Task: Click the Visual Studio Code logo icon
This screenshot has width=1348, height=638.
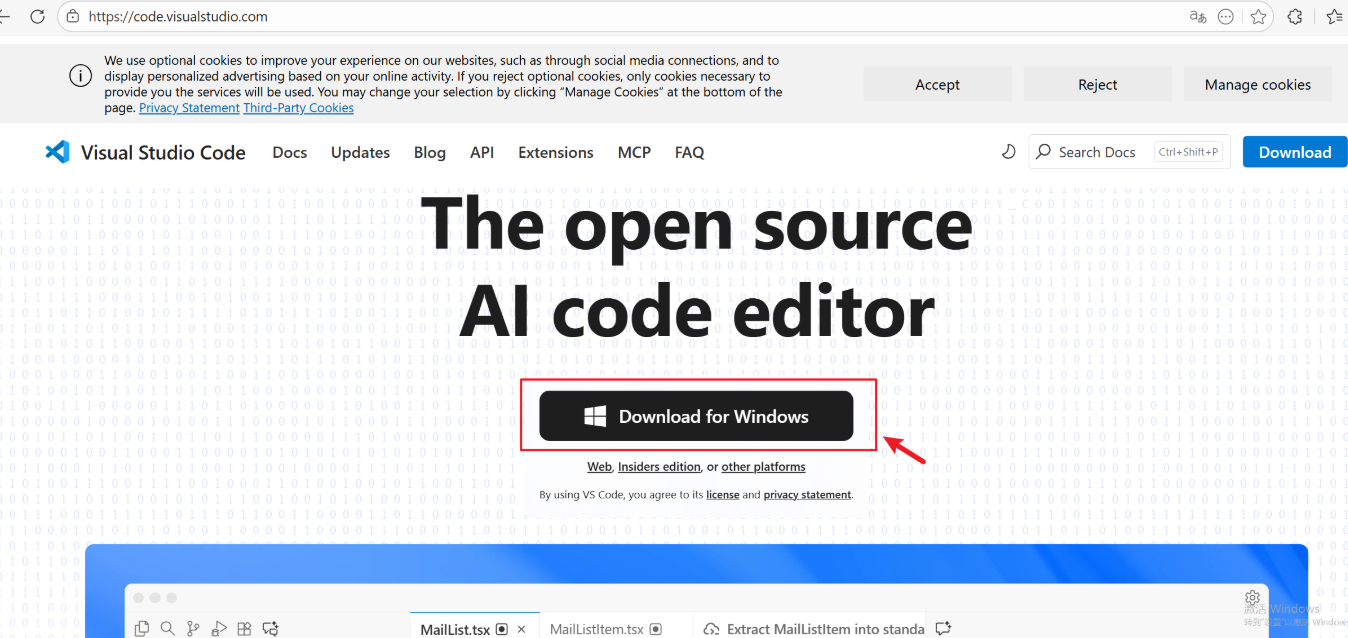Action: click(x=57, y=152)
